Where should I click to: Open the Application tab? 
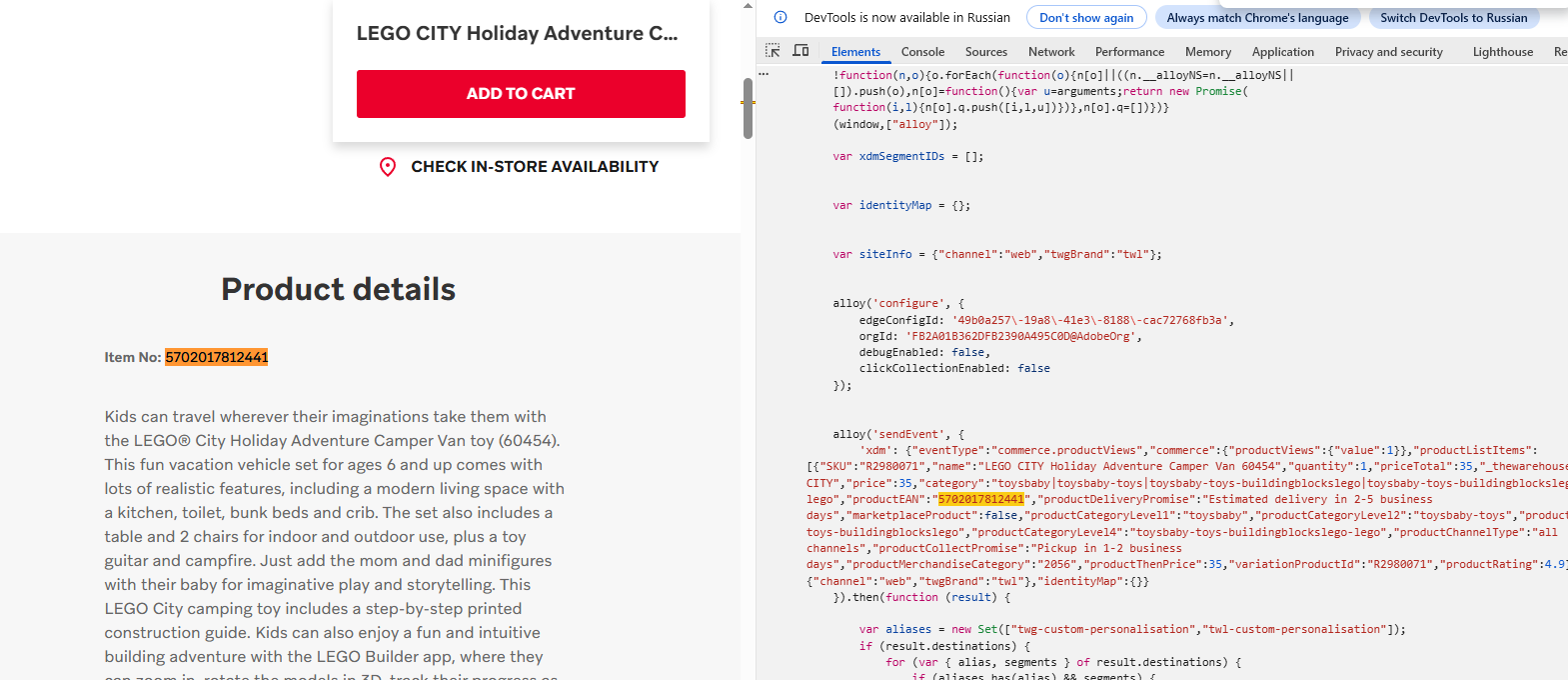[x=1283, y=52]
